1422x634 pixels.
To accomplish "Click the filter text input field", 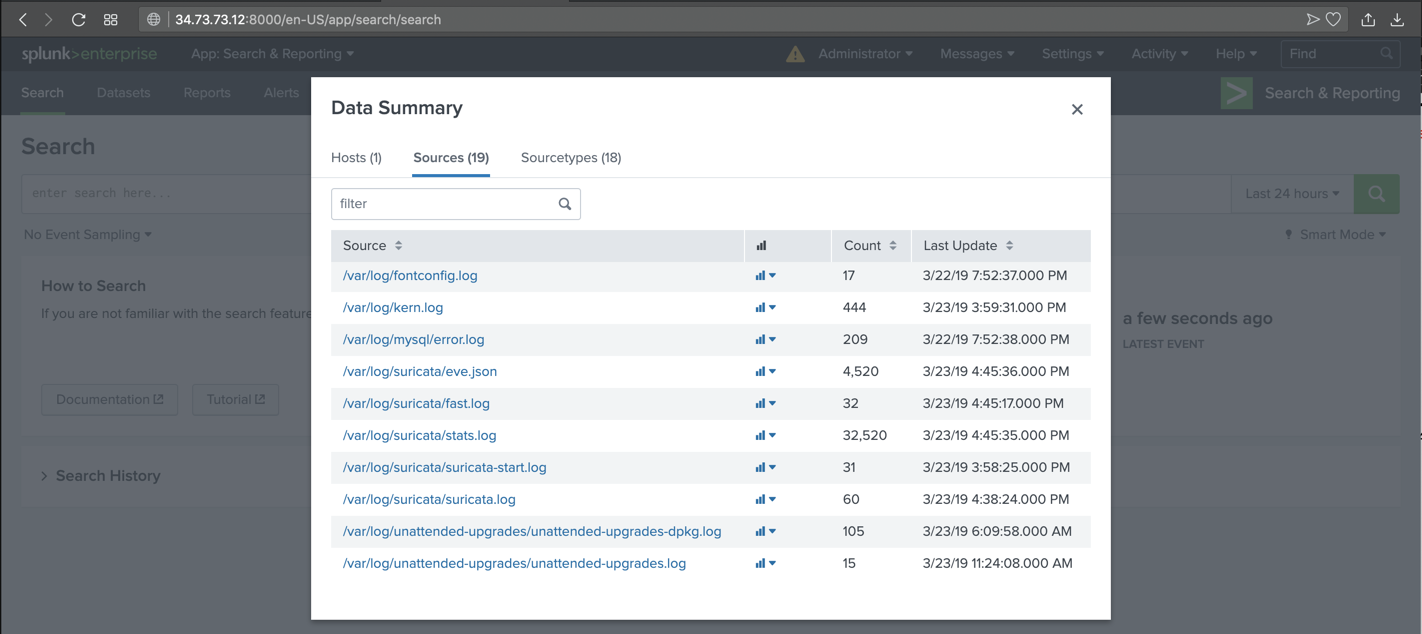I will point(445,204).
